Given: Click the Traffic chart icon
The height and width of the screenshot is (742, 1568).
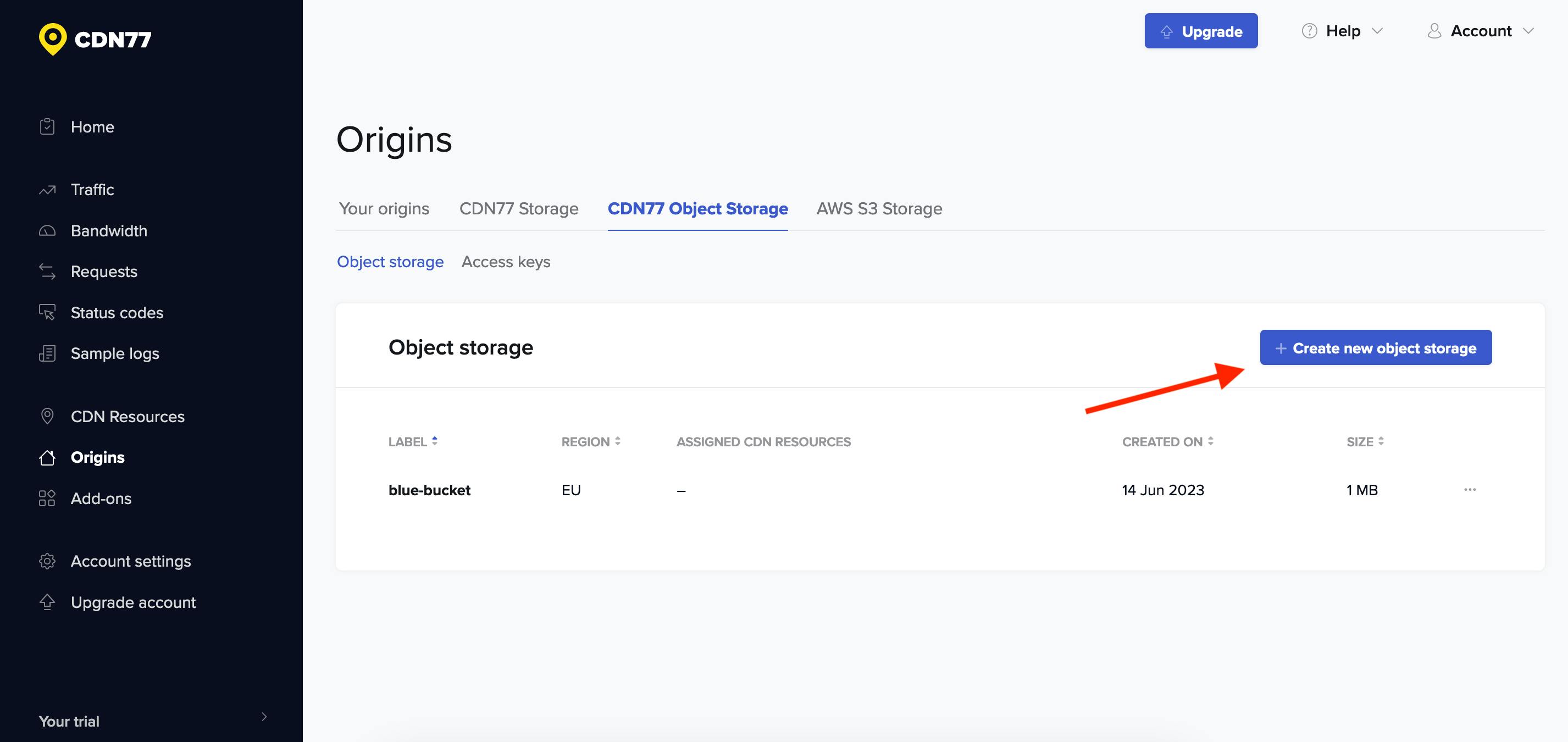Looking at the screenshot, I should (47, 190).
